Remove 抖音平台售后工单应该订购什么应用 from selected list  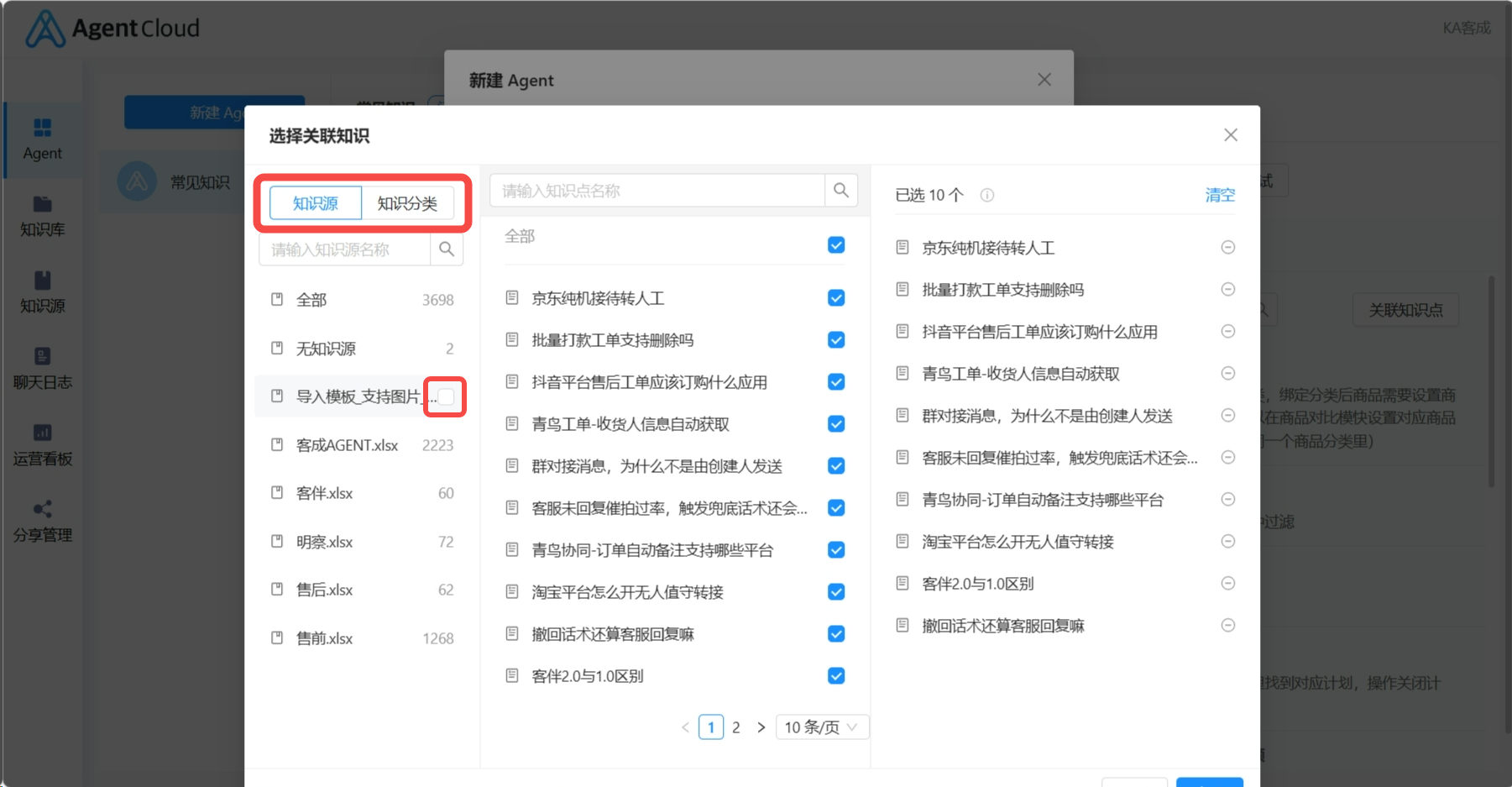click(x=1227, y=332)
